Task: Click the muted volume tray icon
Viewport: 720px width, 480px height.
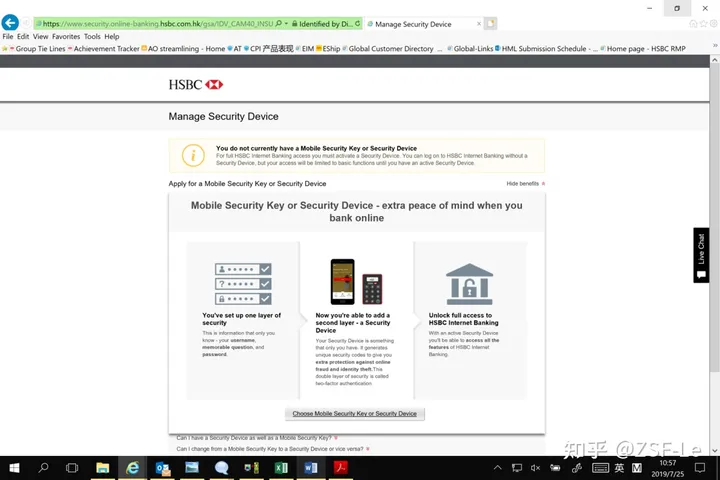Action: (x=535, y=468)
